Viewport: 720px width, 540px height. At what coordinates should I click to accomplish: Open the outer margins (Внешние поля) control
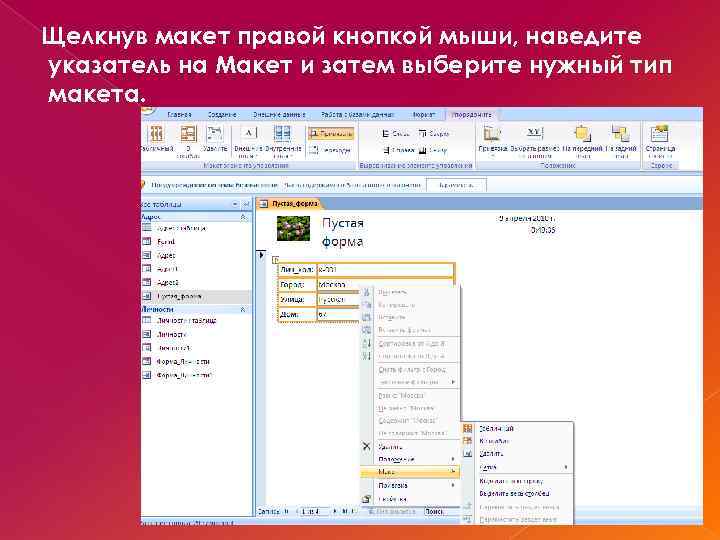248,140
